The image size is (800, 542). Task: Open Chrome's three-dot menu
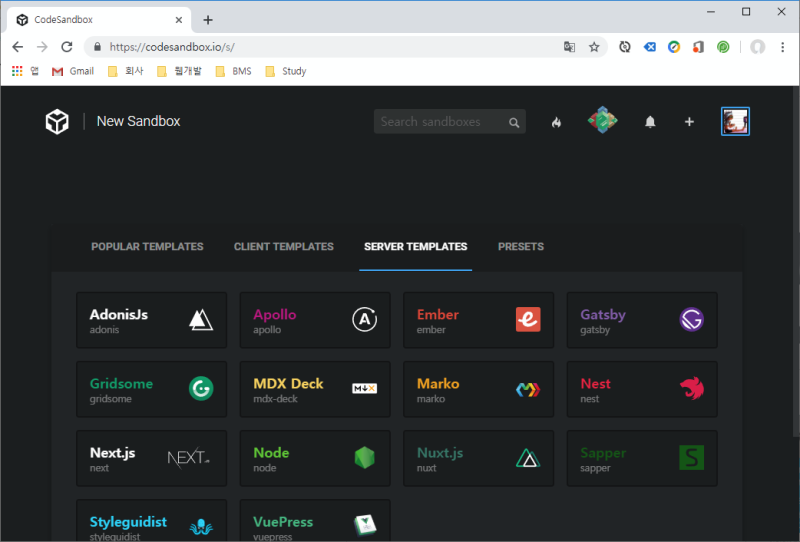pyautogui.click(x=783, y=47)
